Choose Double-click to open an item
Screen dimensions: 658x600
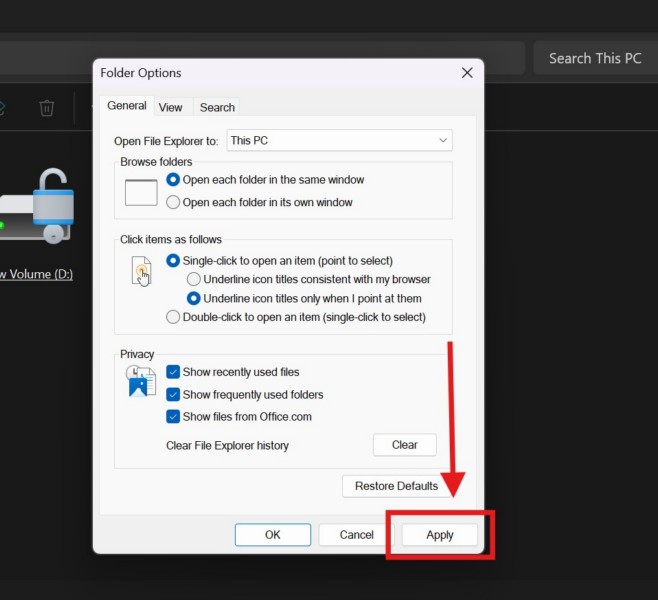coord(173,317)
